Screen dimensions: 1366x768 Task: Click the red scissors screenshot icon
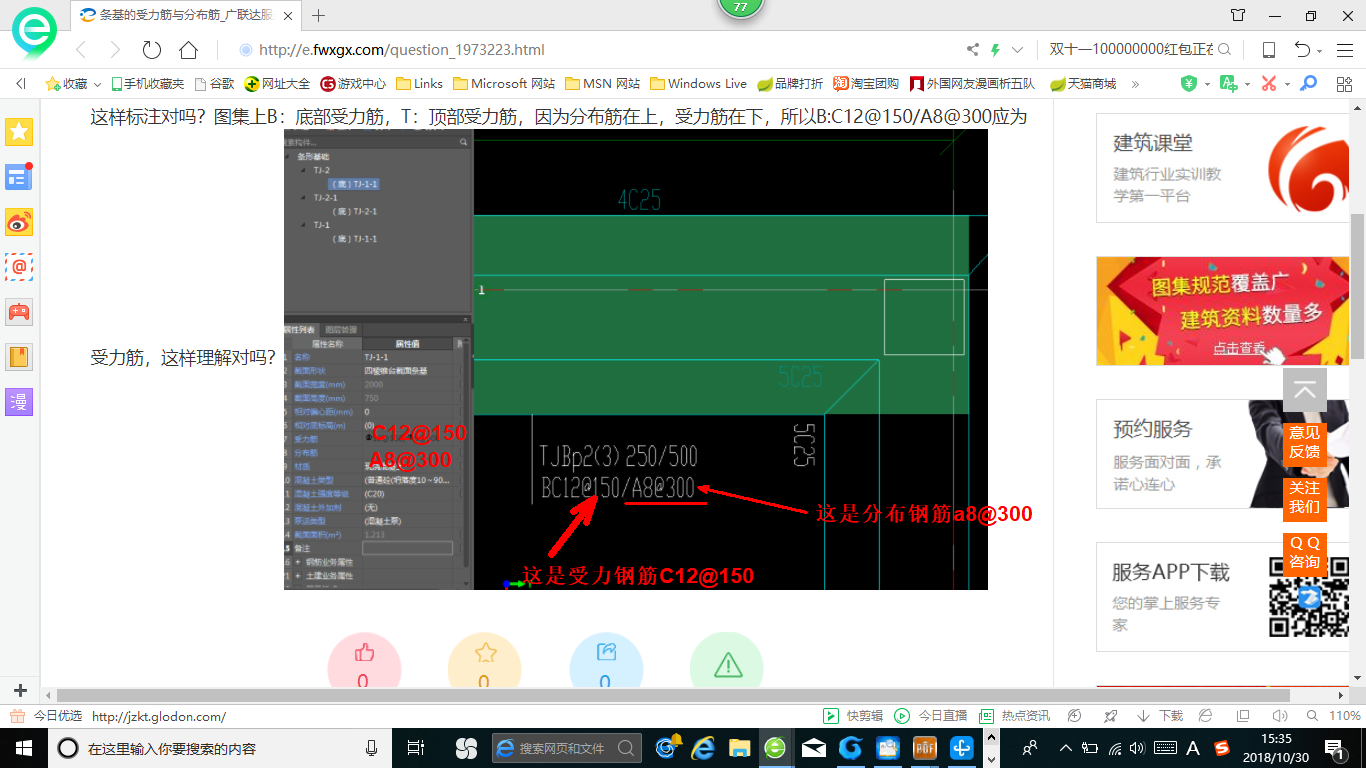tap(1269, 84)
